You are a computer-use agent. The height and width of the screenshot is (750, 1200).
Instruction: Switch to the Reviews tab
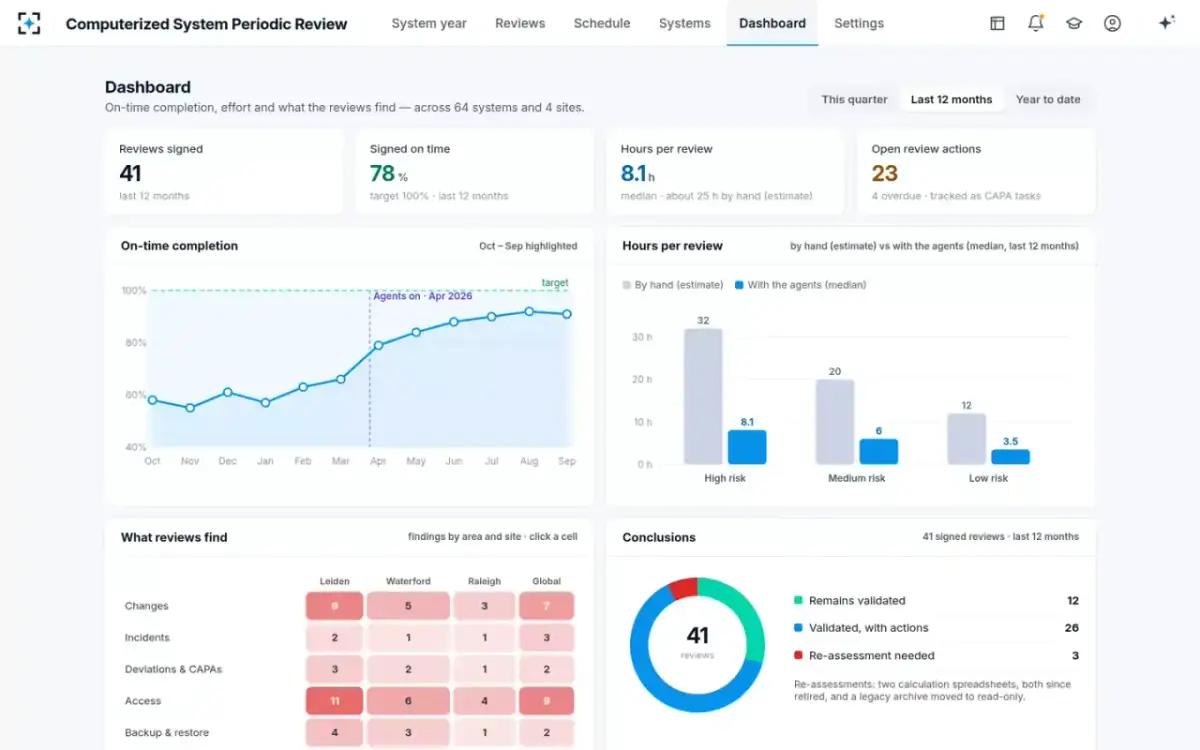tap(520, 23)
